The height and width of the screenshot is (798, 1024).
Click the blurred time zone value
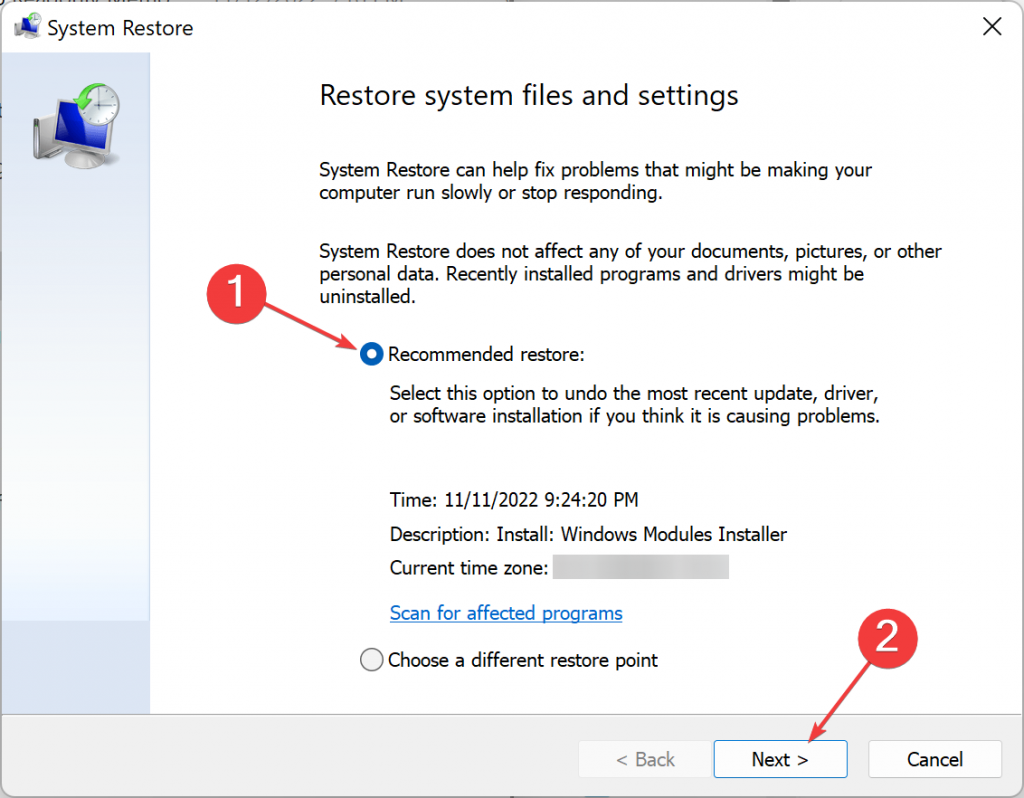641,567
